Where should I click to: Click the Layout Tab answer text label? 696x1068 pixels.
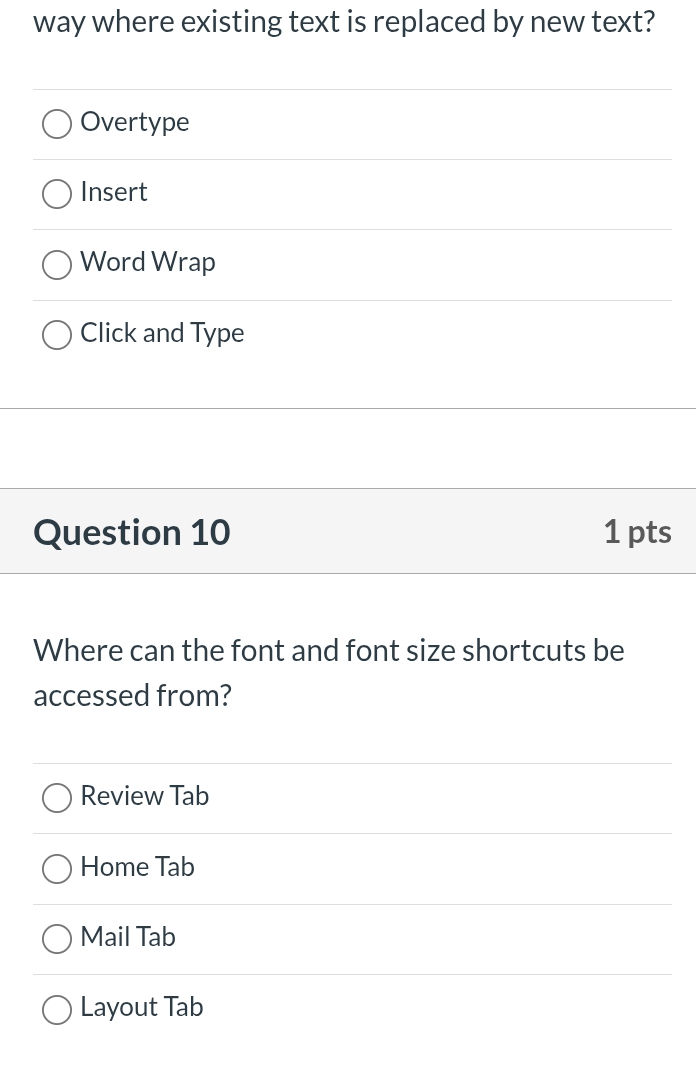pos(141,1008)
